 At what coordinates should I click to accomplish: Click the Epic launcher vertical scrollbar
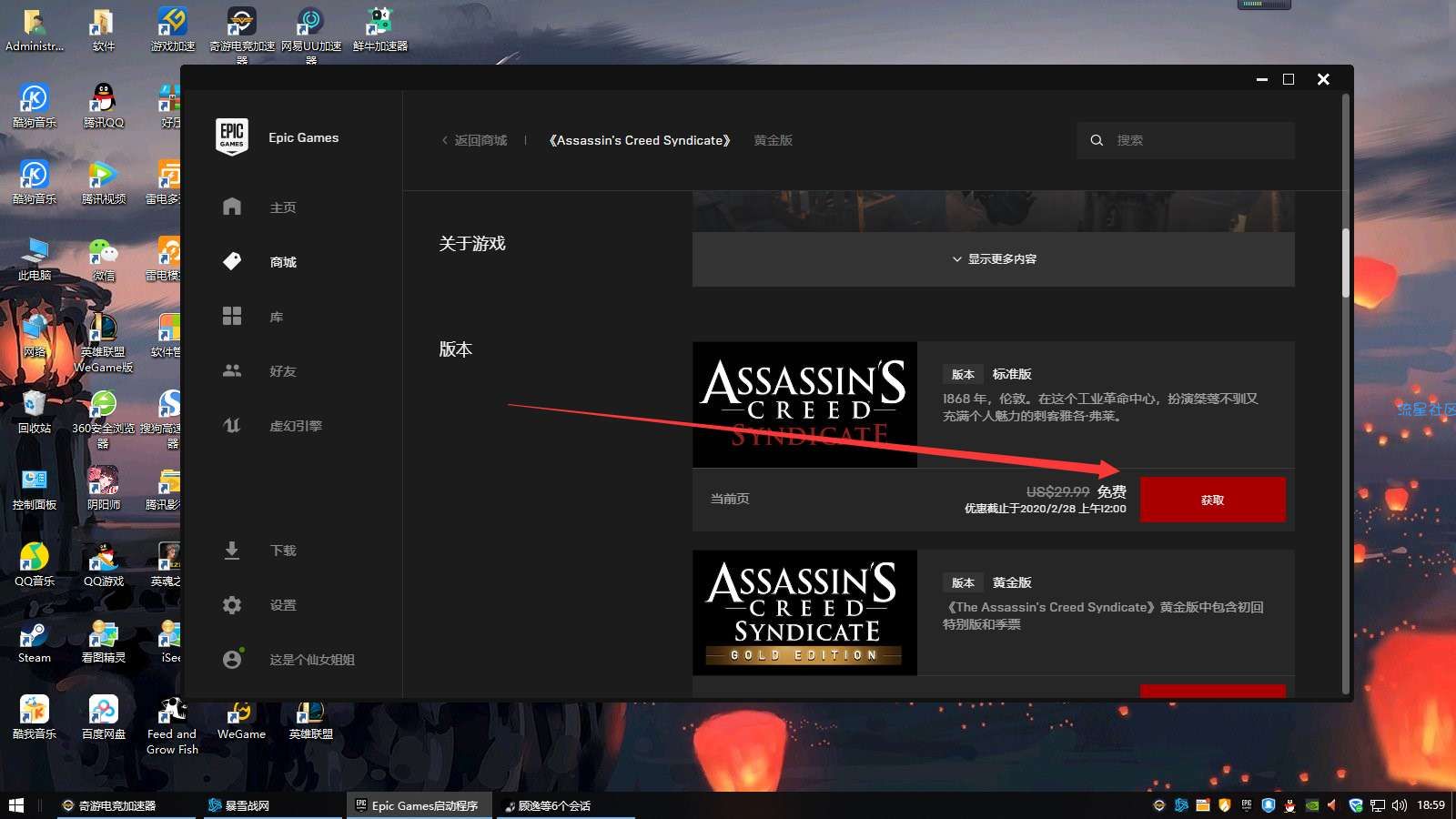[x=1346, y=262]
